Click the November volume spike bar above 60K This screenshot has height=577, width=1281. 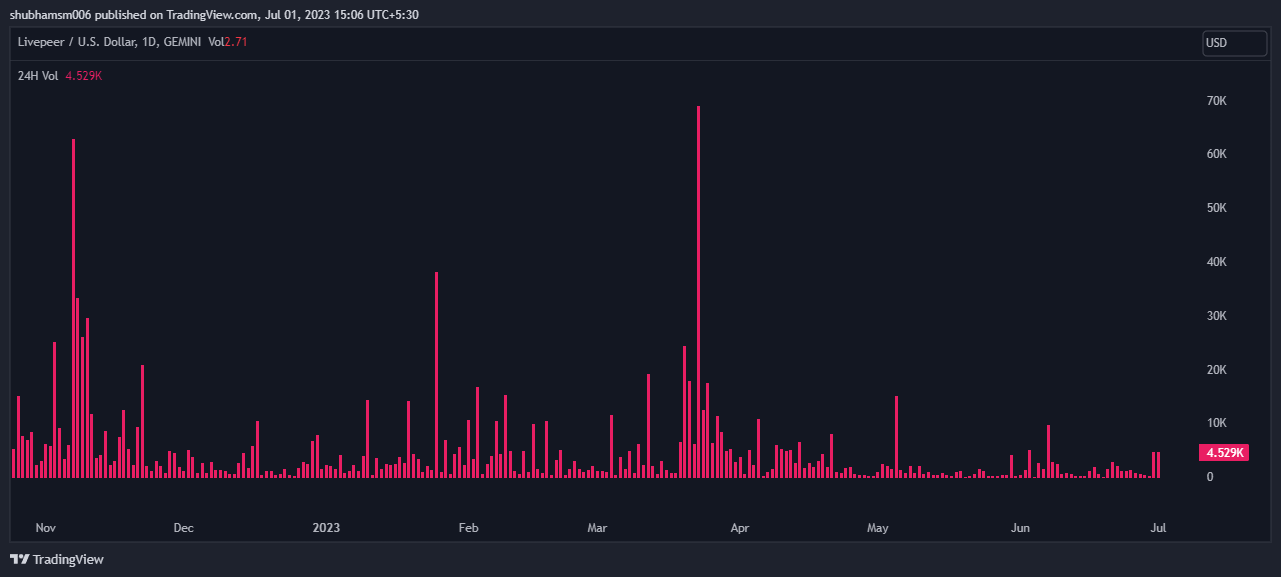coord(73,309)
